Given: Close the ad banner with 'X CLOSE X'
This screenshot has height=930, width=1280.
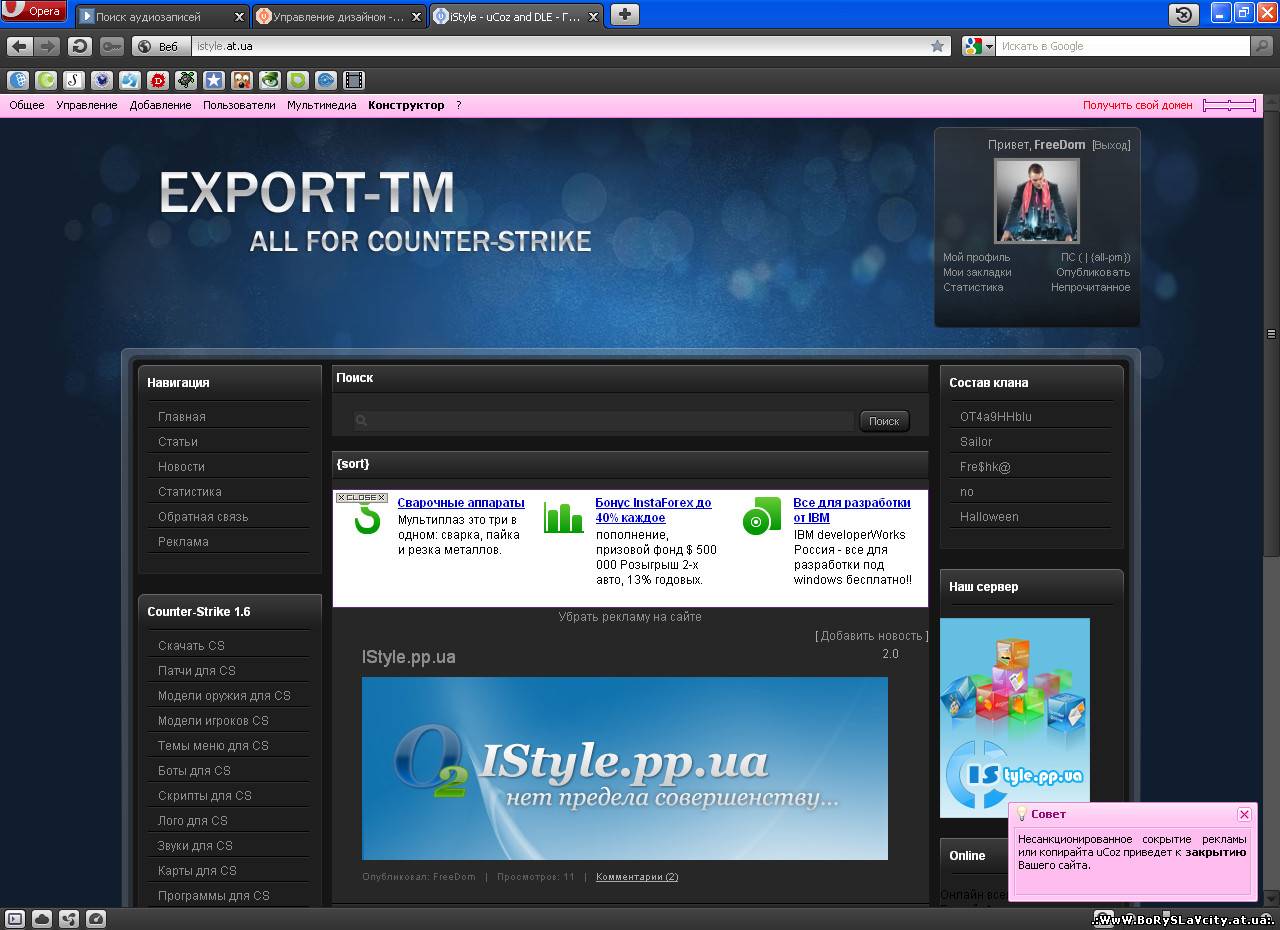Looking at the screenshot, I should pyautogui.click(x=361, y=497).
